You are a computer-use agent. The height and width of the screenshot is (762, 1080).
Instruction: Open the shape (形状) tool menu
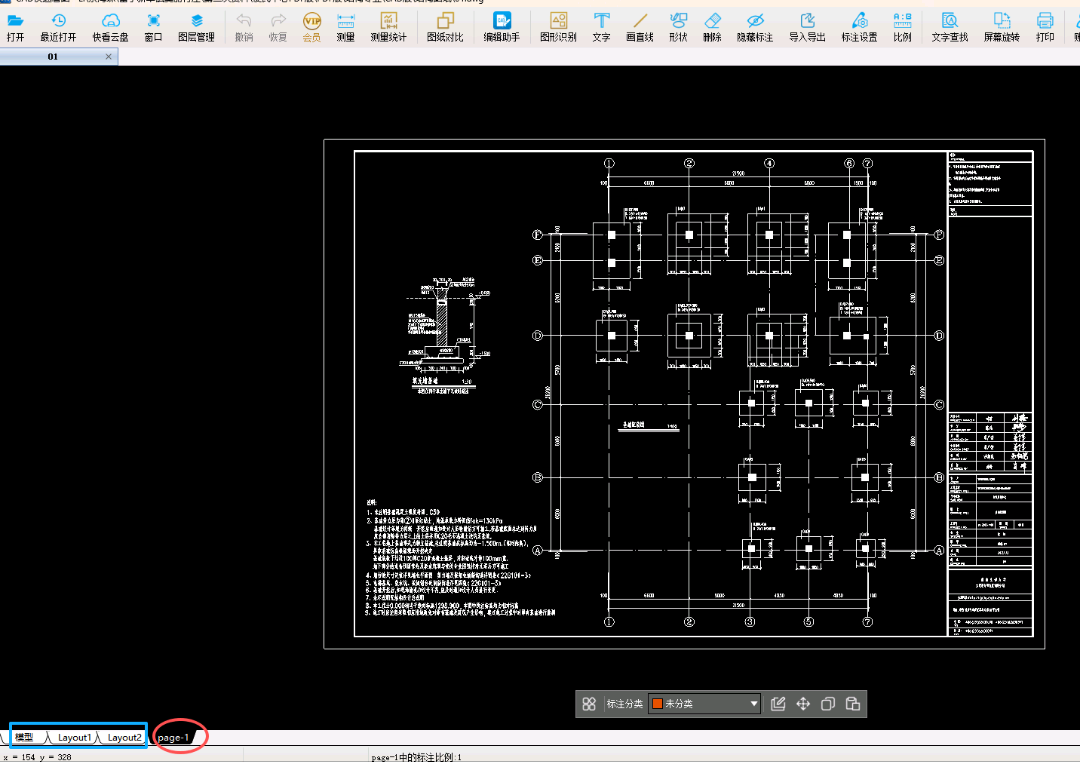pos(678,26)
